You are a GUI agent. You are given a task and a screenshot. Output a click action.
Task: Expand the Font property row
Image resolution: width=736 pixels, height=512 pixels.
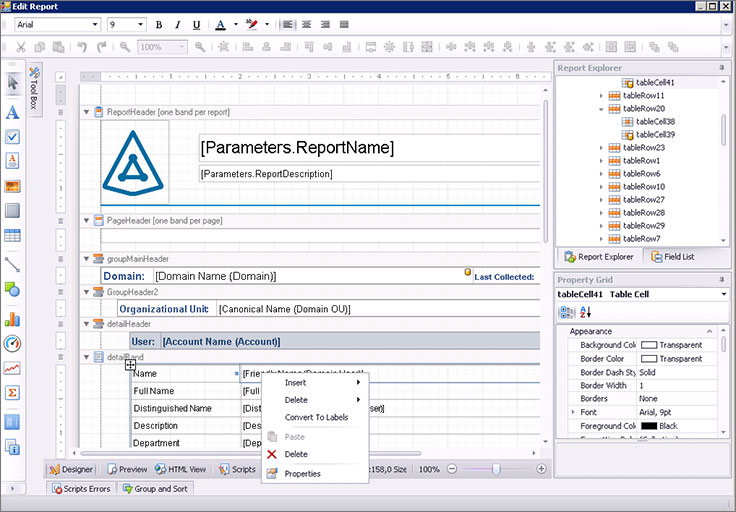(x=573, y=412)
